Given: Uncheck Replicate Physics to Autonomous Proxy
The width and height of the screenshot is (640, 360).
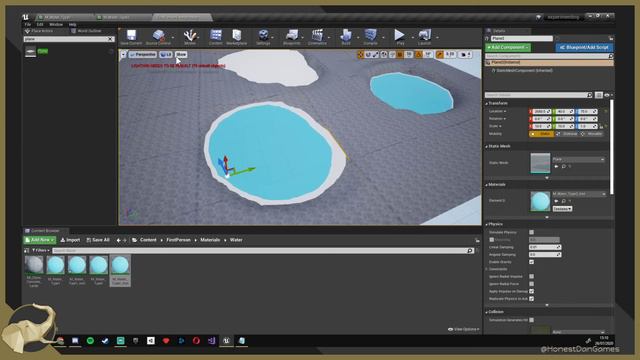Looking at the screenshot, I should point(531,299).
